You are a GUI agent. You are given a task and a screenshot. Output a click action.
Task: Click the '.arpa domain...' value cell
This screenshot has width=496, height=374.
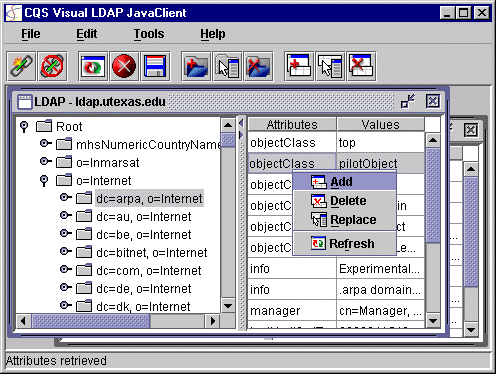[x=380, y=290]
